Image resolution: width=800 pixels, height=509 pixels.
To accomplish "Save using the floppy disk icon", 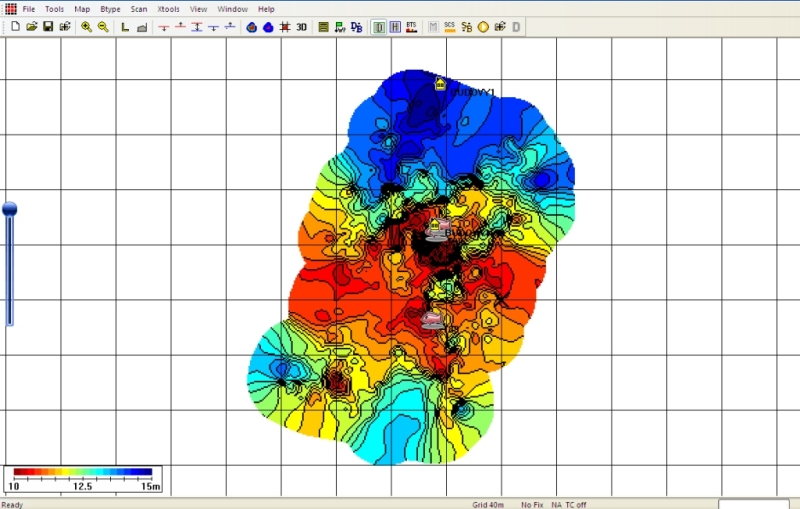I will pos(48,27).
